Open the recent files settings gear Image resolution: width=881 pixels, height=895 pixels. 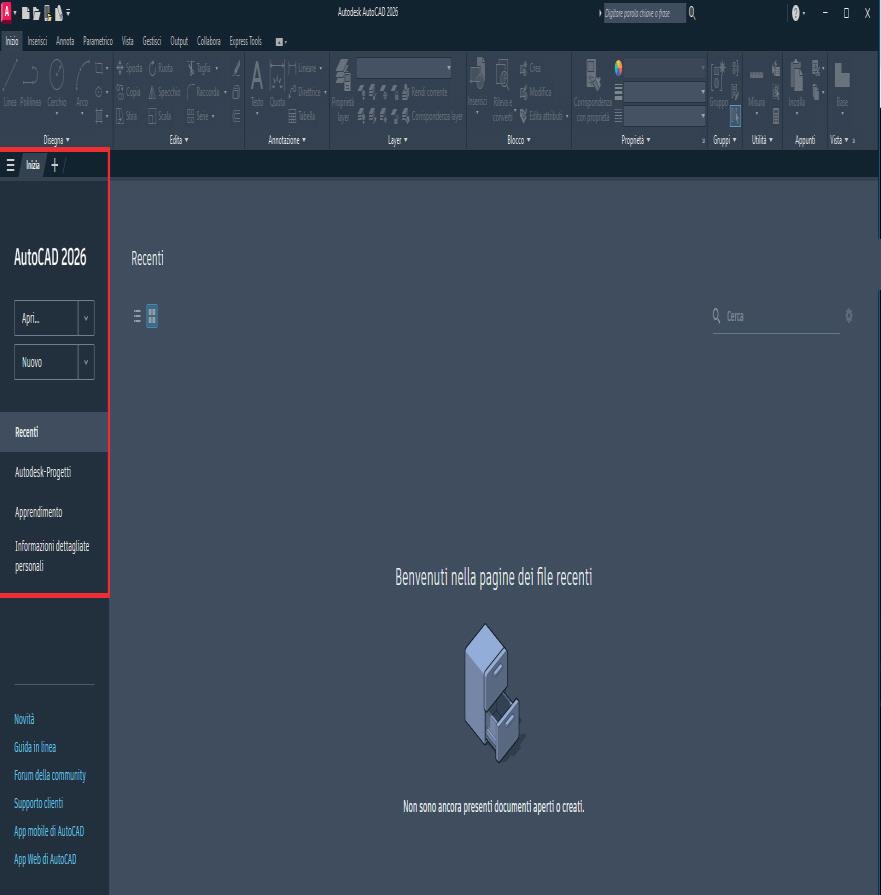[848, 316]
